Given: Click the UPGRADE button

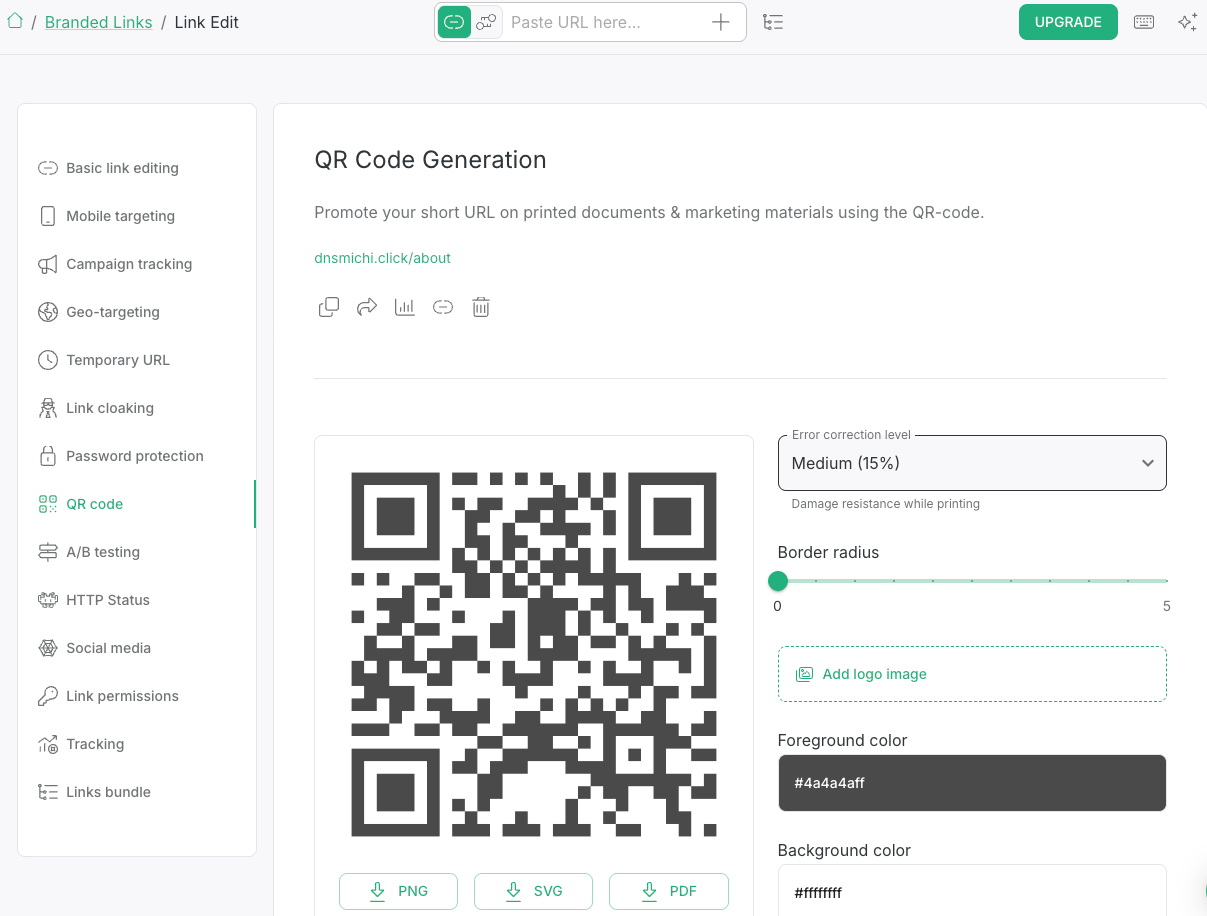Looking at the screenshot, I should [x=1067, y=22].
